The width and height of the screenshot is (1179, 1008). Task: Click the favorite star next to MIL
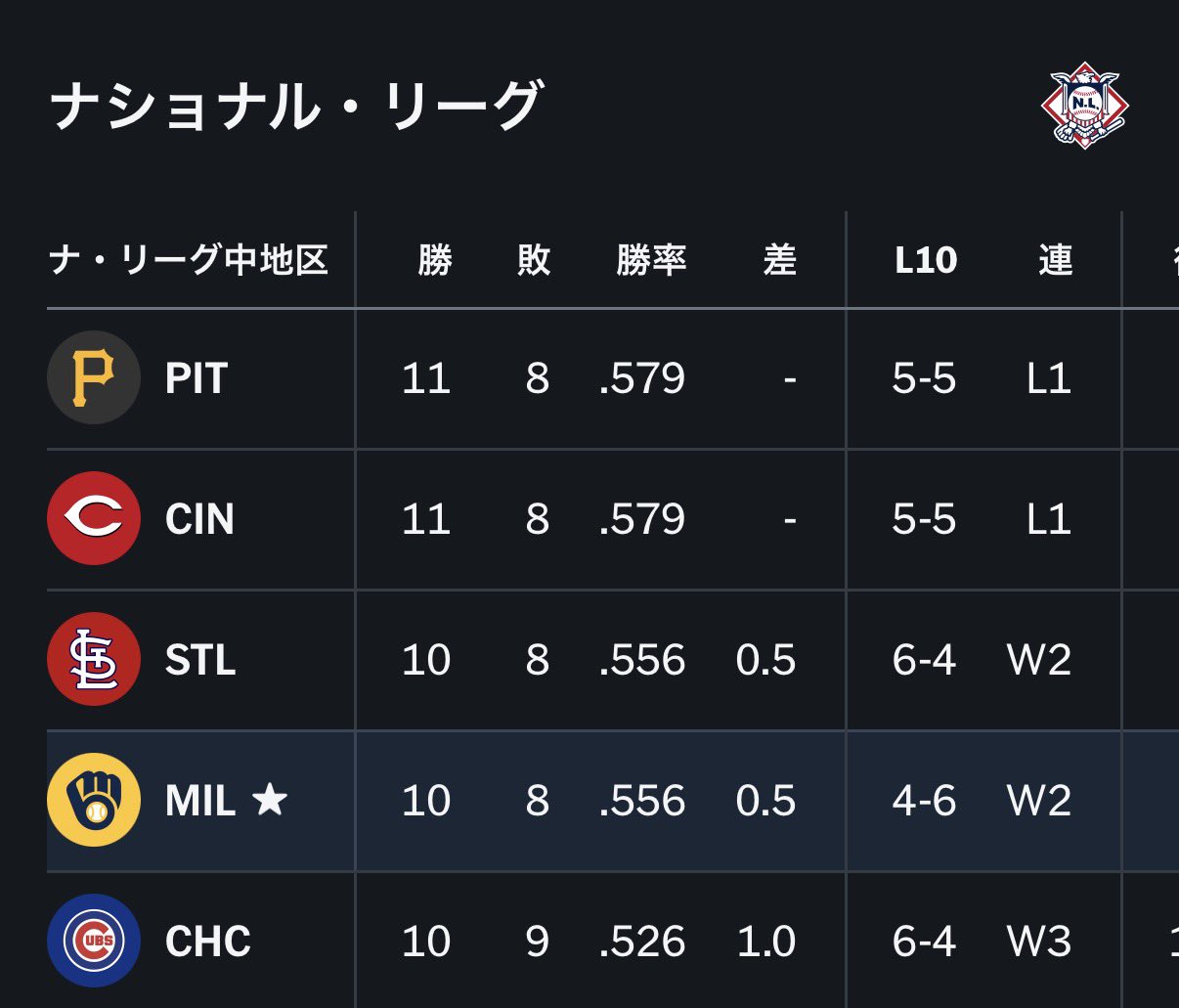pos(270,801)
